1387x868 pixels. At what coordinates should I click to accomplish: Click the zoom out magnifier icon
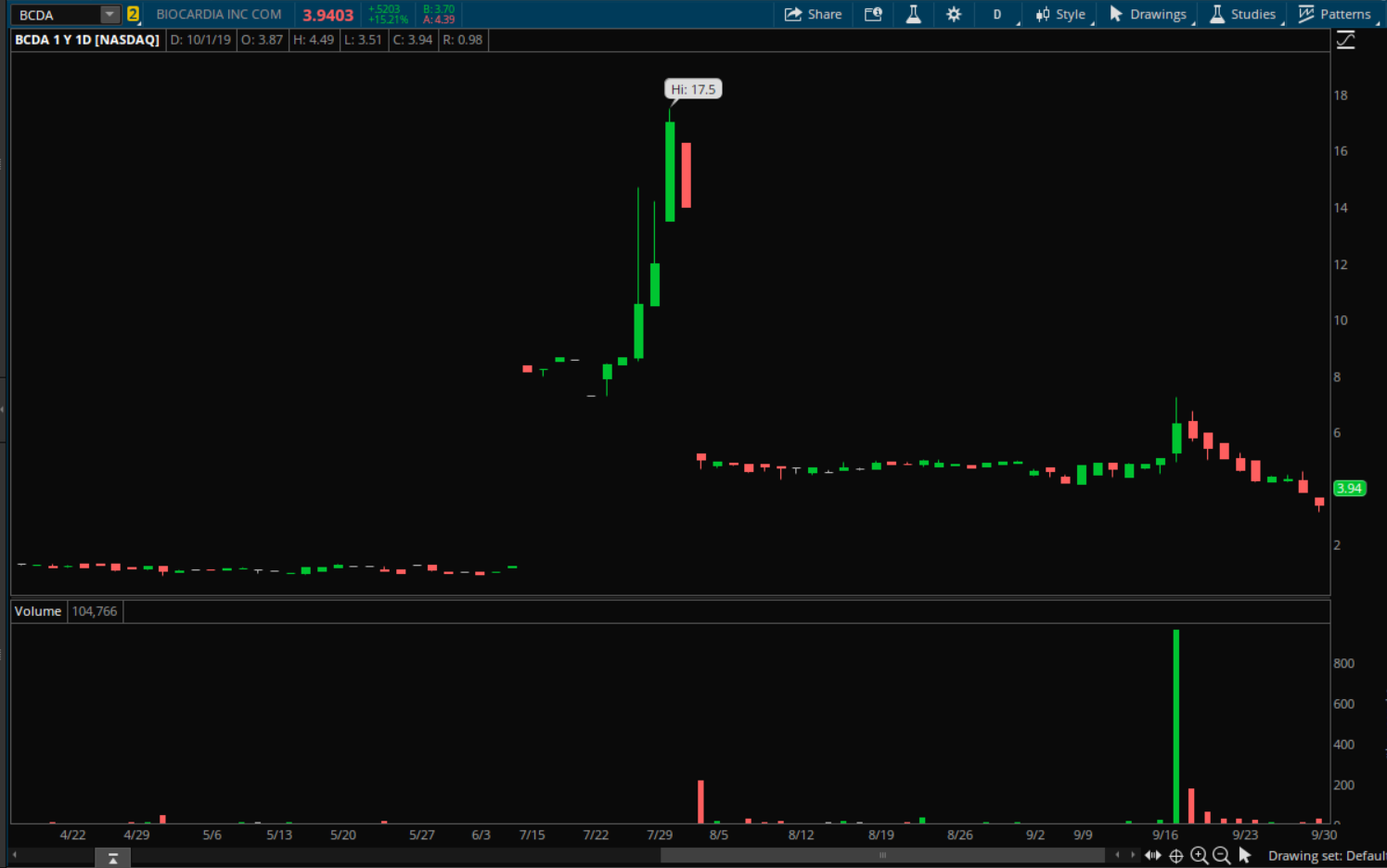coord(1221,856)
